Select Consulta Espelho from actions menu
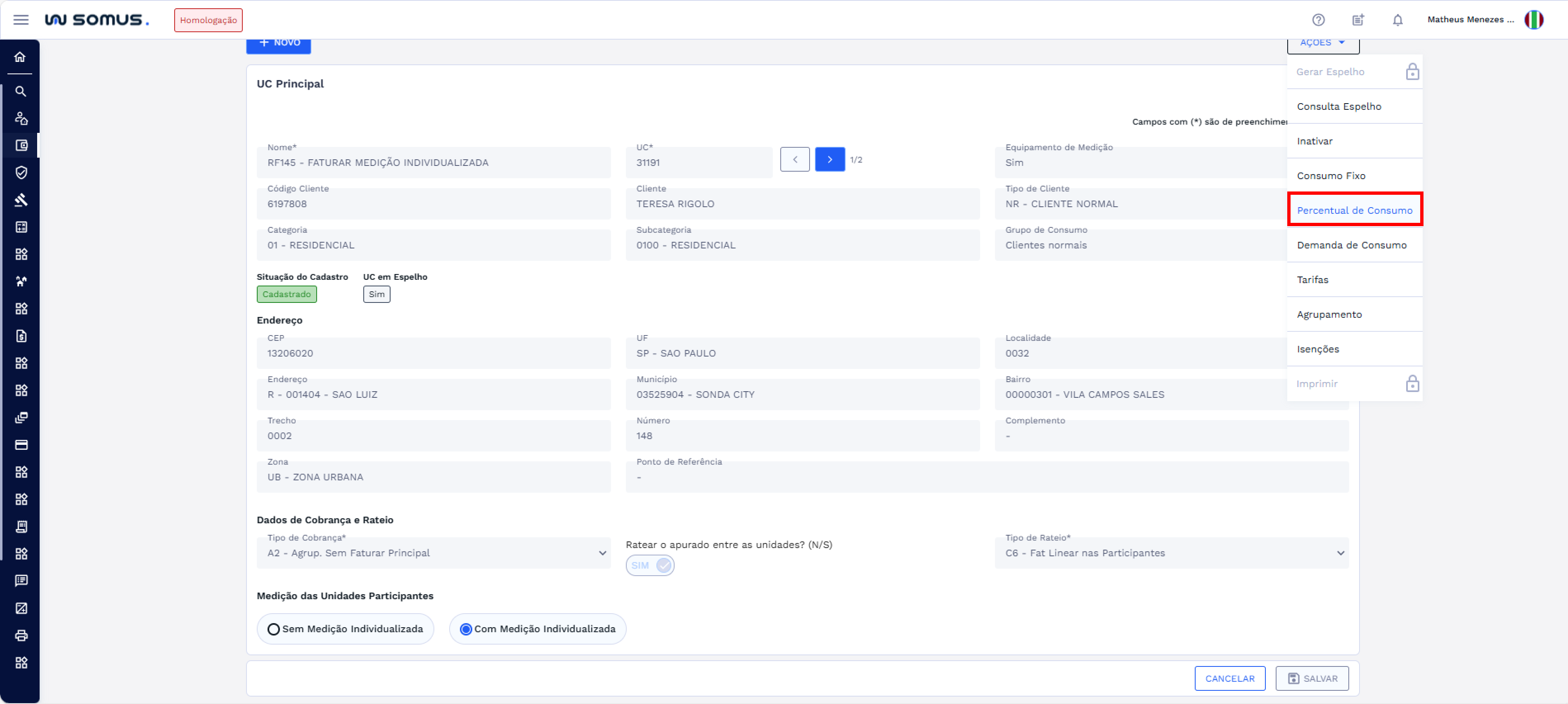 click(x=1338, y=106)
